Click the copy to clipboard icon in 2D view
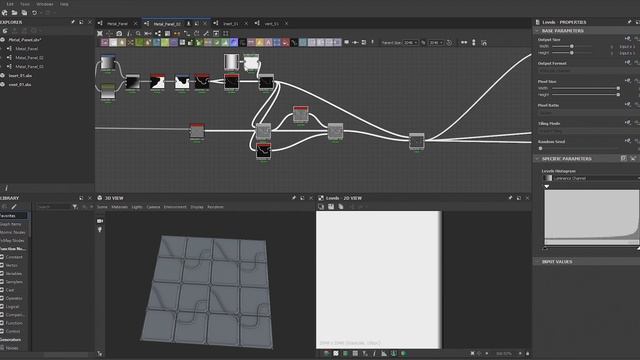 click(x=341, y=207)
